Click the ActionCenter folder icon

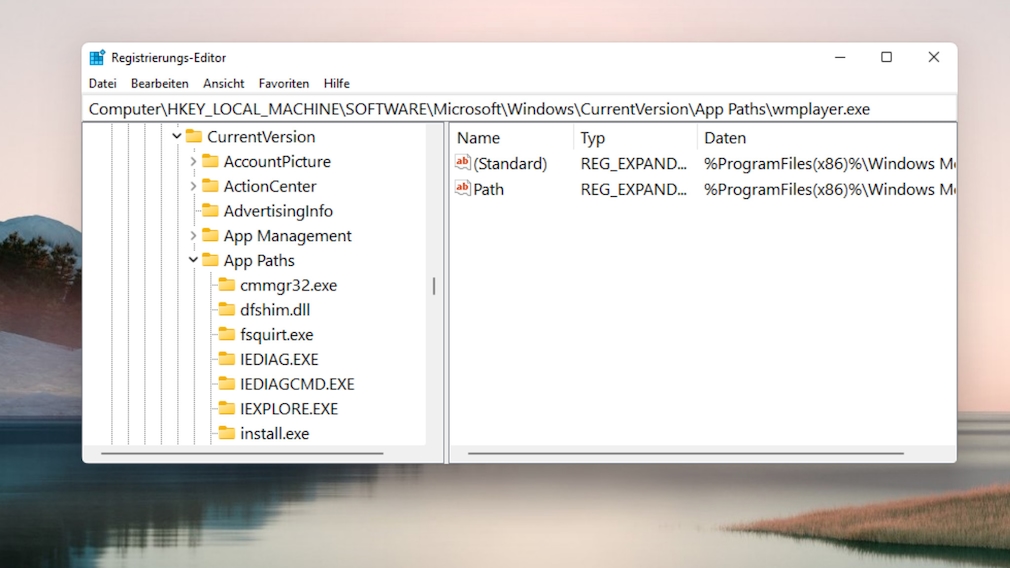(x=210, y=185)
